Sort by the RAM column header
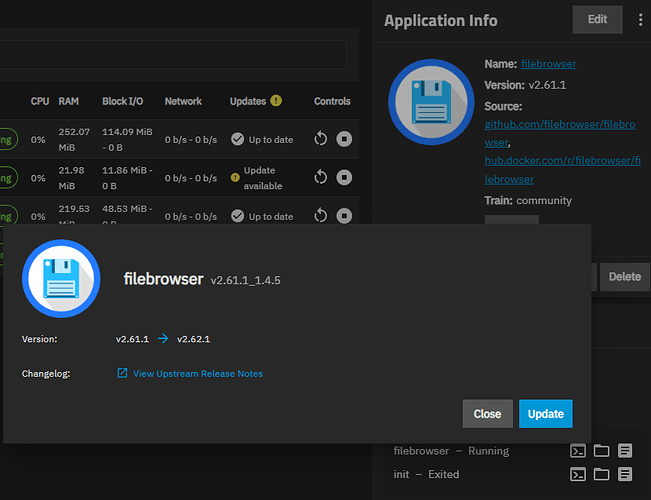 click(69, 101)
